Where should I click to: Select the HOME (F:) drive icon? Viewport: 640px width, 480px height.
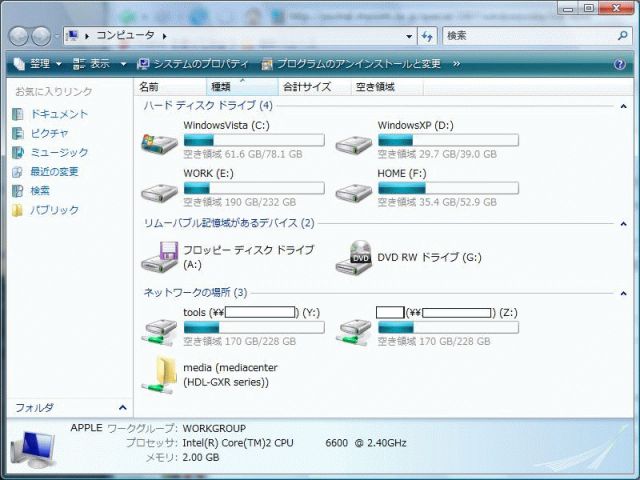click(353, 192)
